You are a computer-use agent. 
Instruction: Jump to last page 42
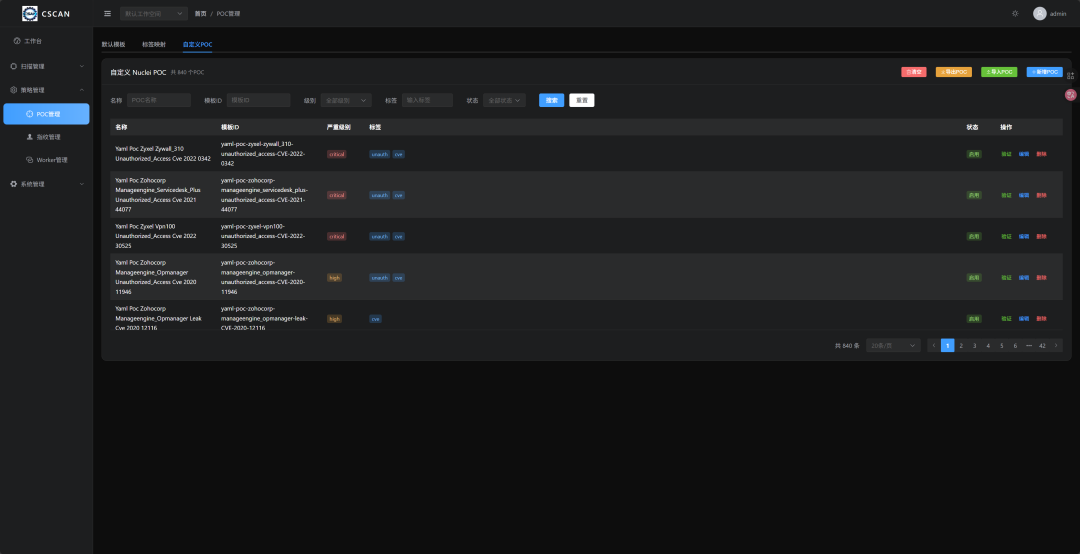(1042, 345)
